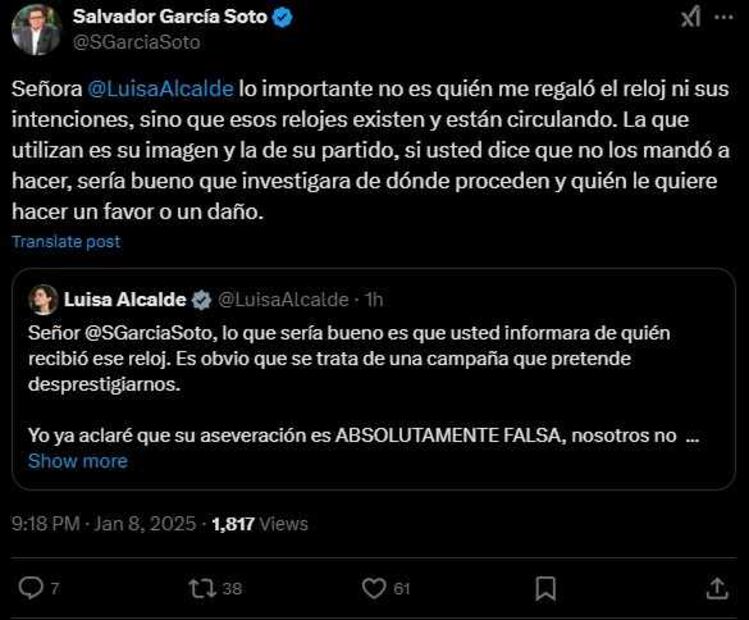
Task: Click the Translate post link
Action: [x=66, y=242]
